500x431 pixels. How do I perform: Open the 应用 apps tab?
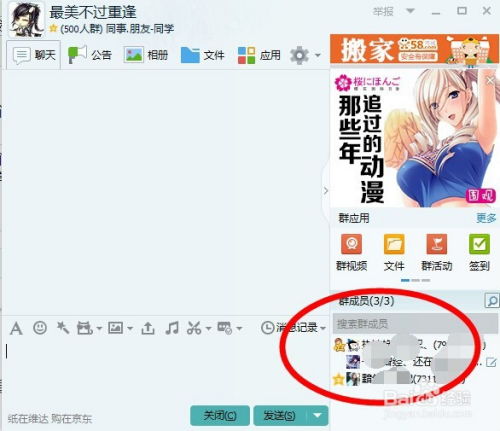[259, 55]
